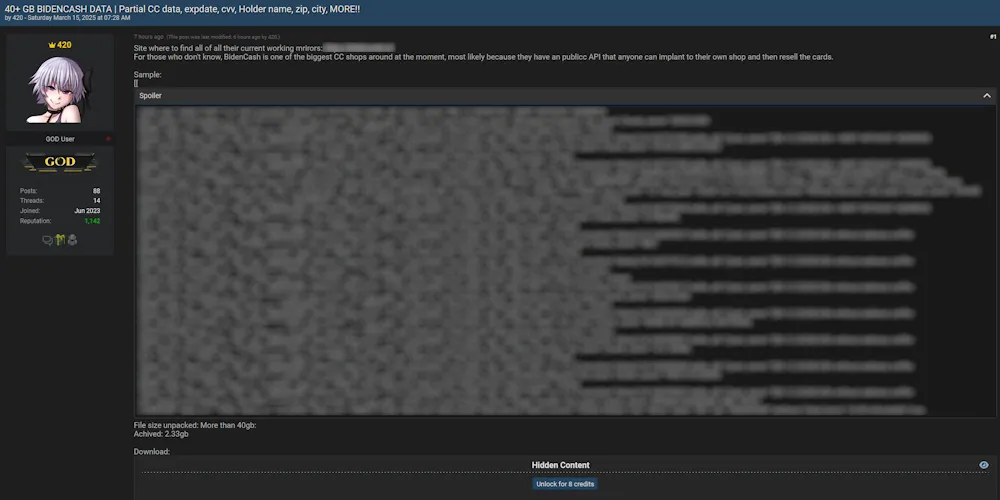Viewport: 1000px width, 500px height.
Task: Click the red offline status dot
Action: (108, 139)
